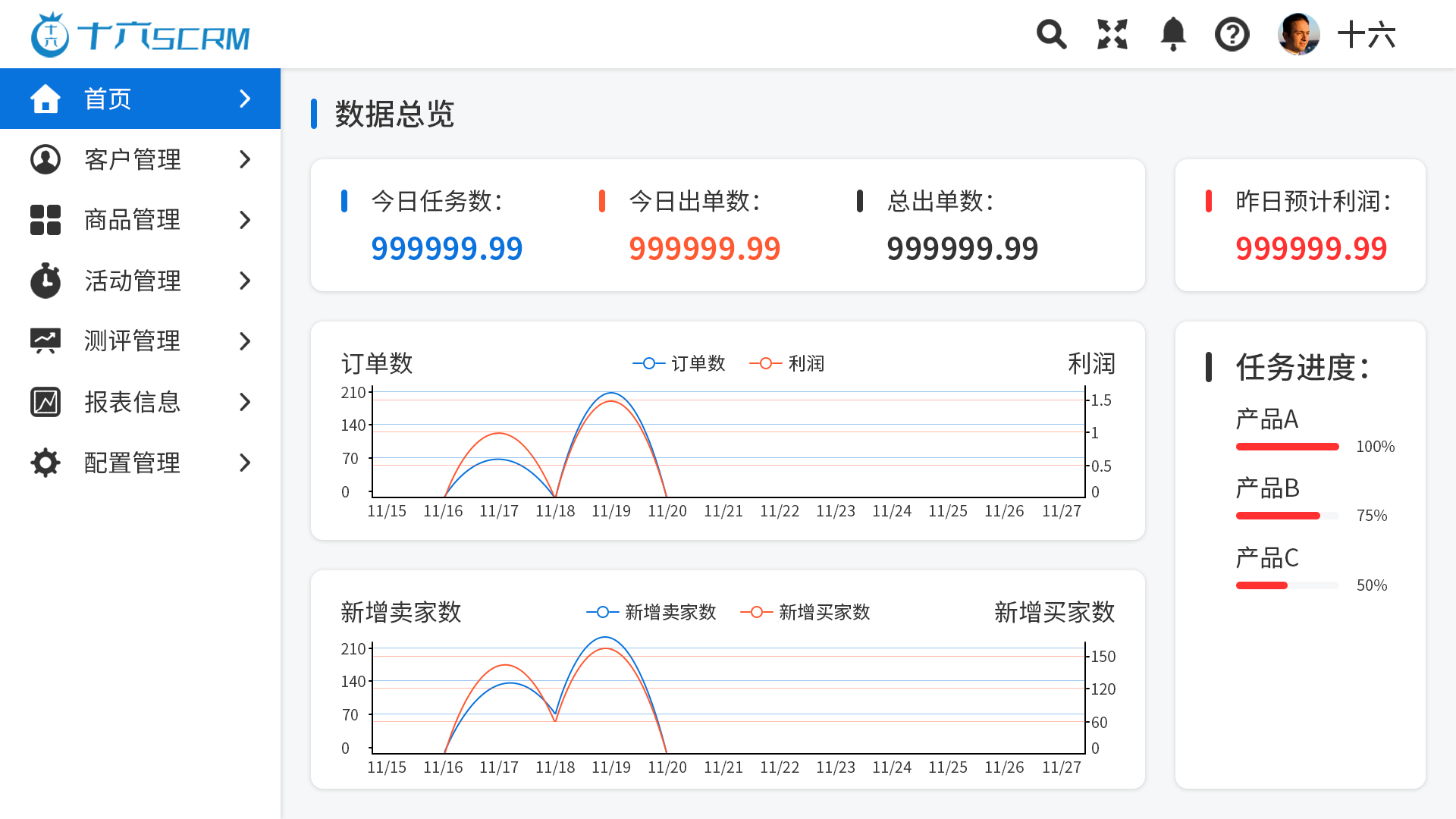Click the user avatar photo
The image size is (1456, 819).
coord(1298,34)
